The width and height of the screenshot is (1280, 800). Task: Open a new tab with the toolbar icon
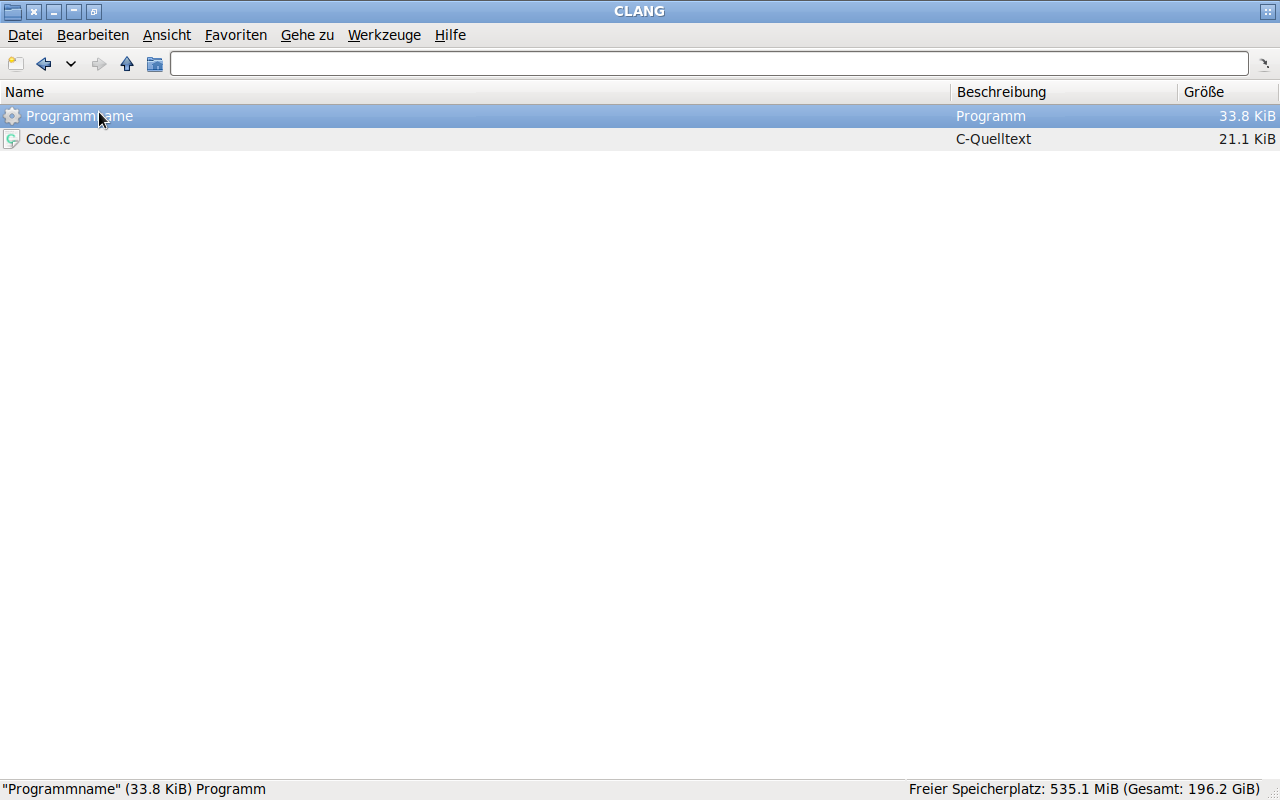(x=15, y=64)
